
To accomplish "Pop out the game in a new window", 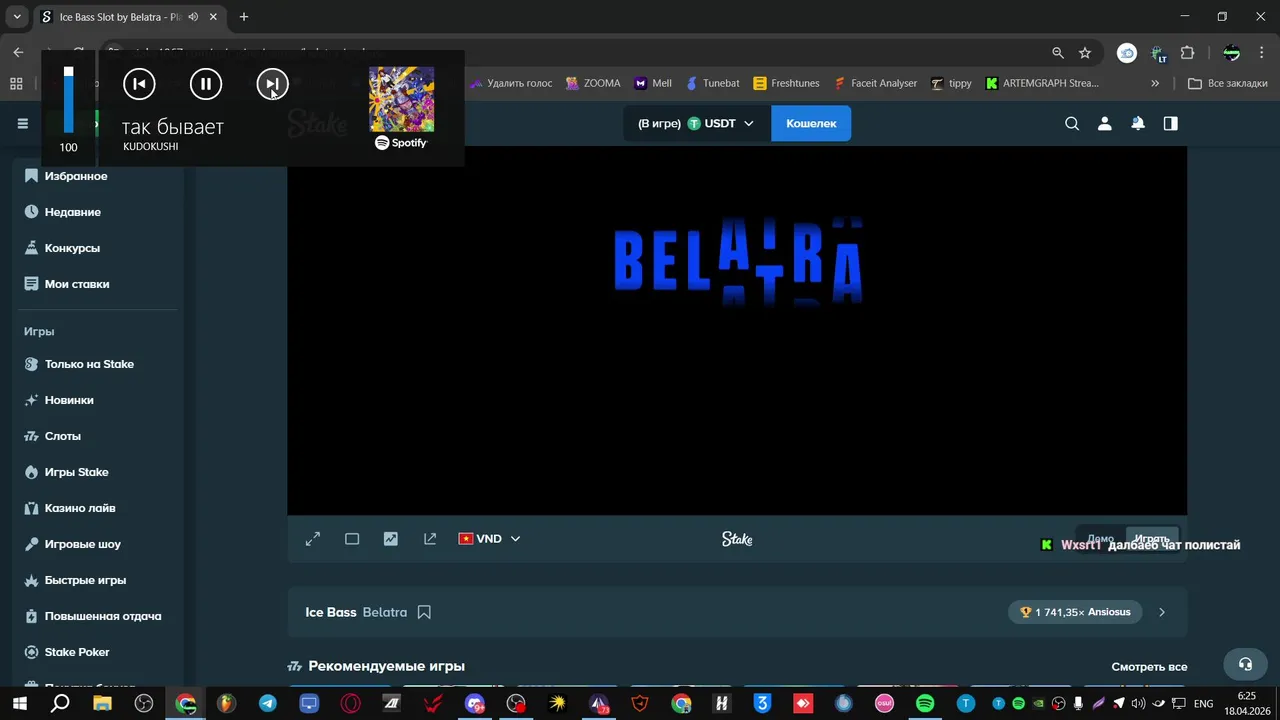I will (430, 539).
